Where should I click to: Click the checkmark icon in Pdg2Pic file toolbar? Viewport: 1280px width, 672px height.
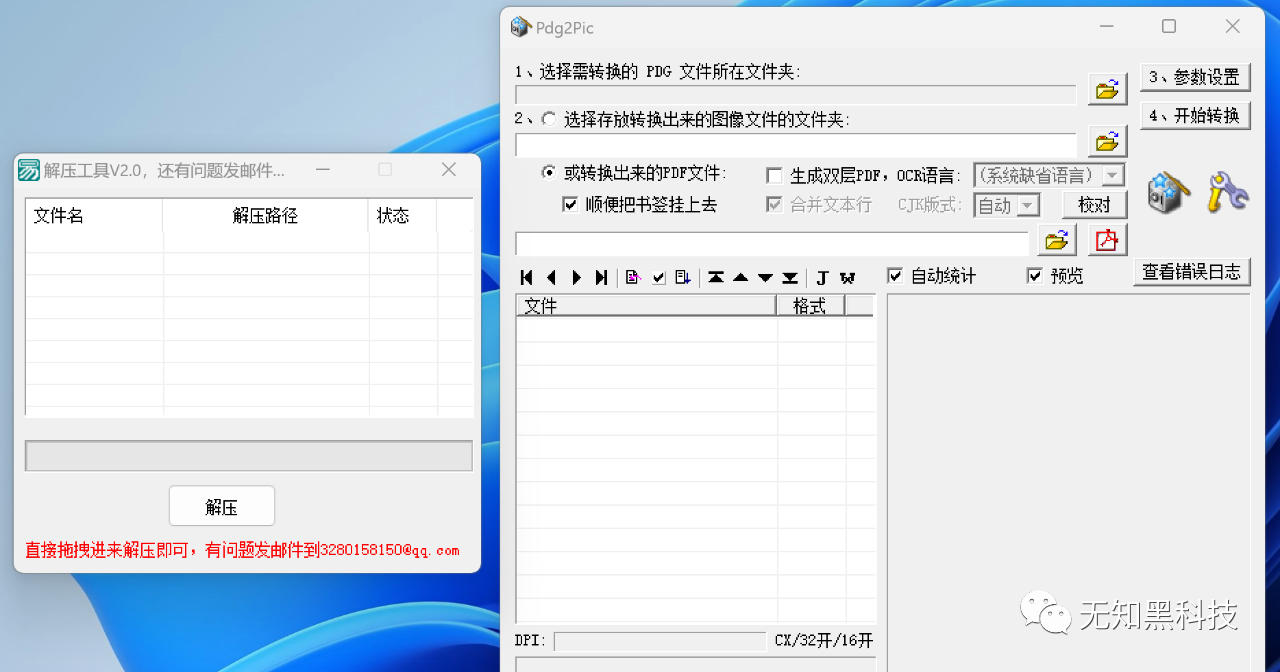coord(658,278)
